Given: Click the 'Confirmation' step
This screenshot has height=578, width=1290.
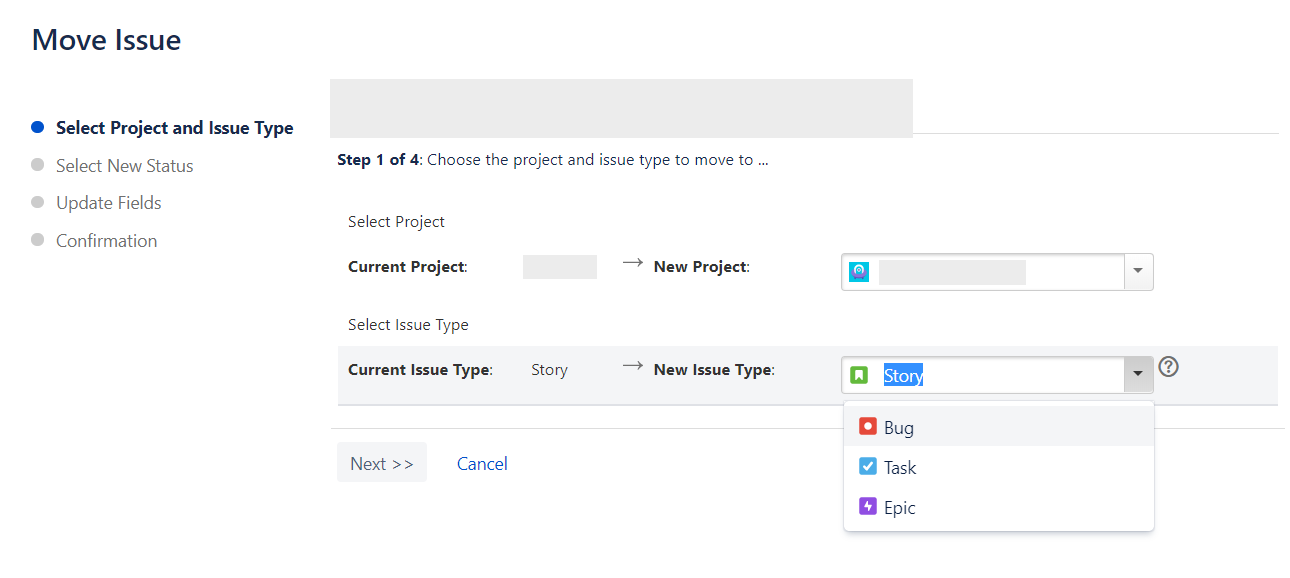Looking at the screenshot, I should click(107, 241).
